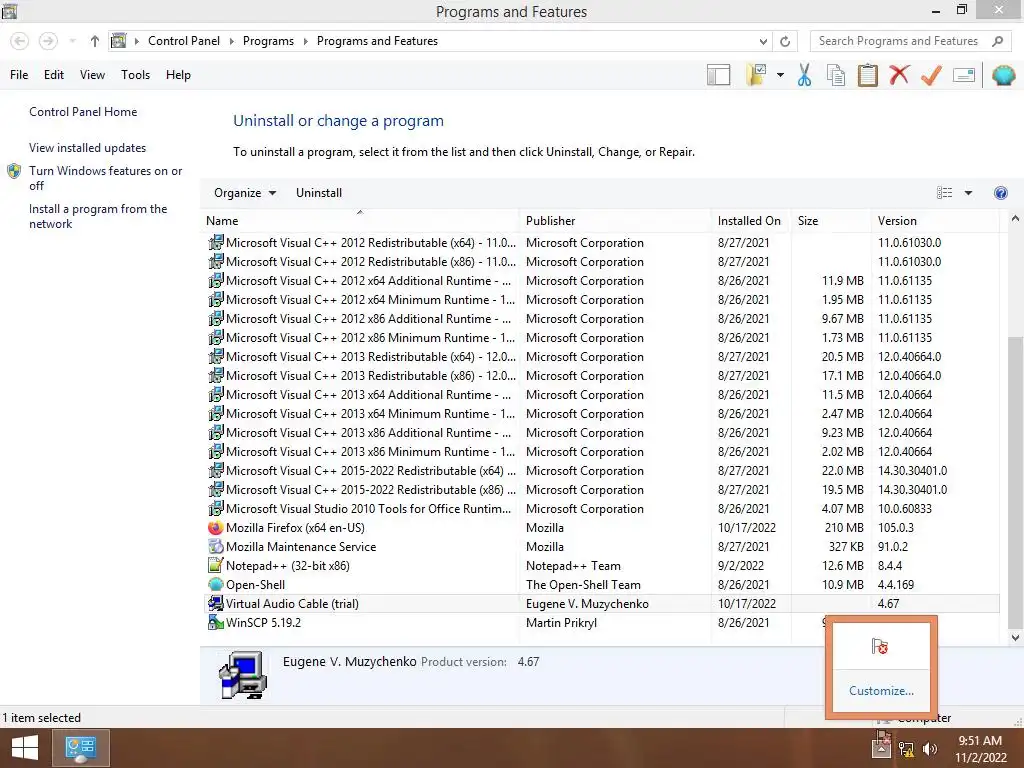Open the view options dropdown arrow
The image size is (1024, 768).
click(968, 193)
